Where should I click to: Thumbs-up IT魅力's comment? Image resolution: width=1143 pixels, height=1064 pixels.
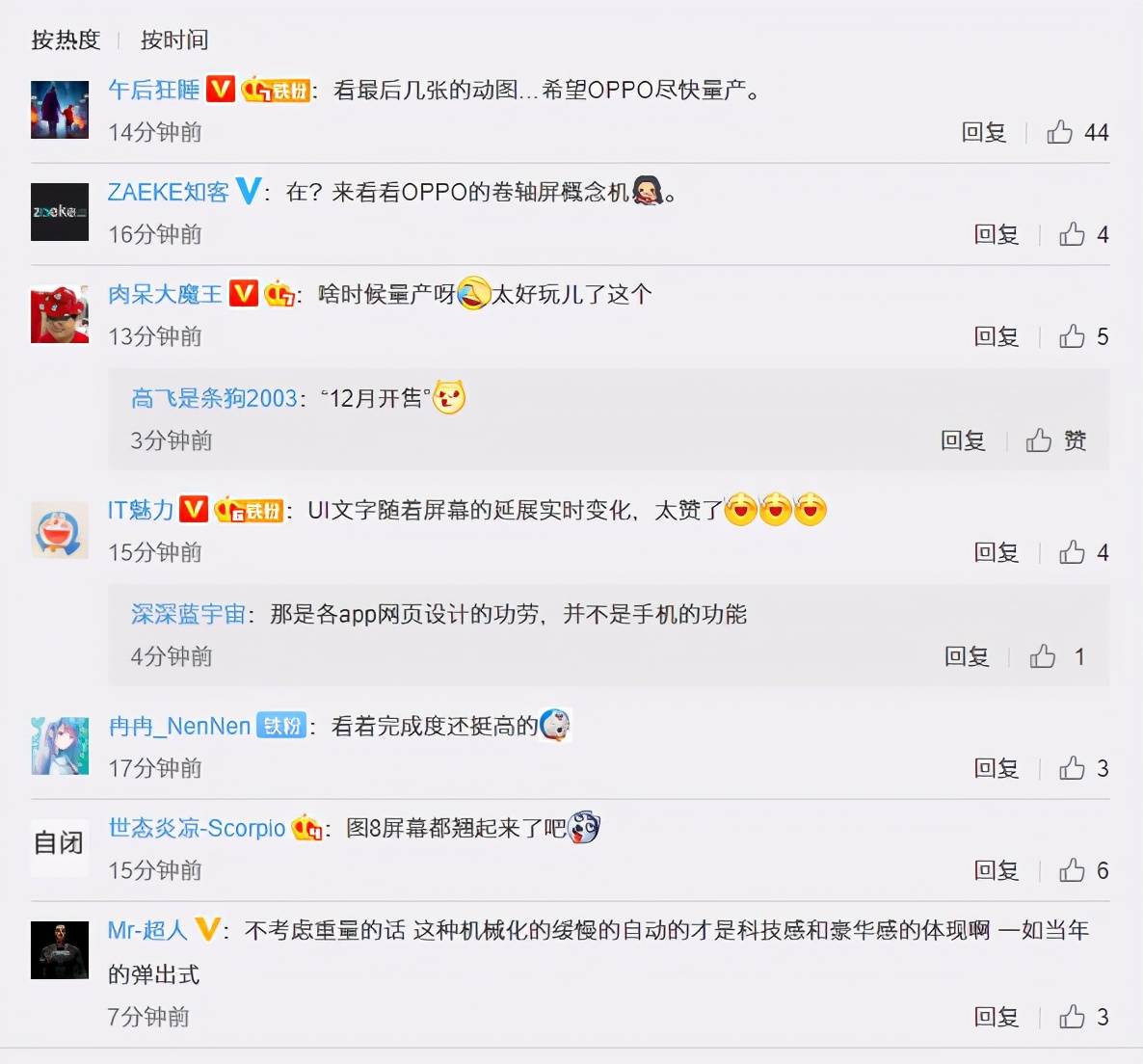pyautogui.click(x=1072, y=552)
